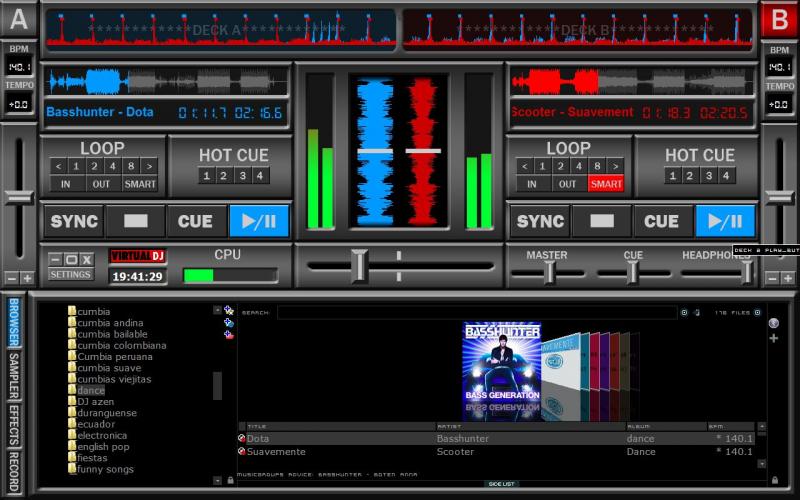Click the MASTER volume slider knob

[x=549, y=272]
